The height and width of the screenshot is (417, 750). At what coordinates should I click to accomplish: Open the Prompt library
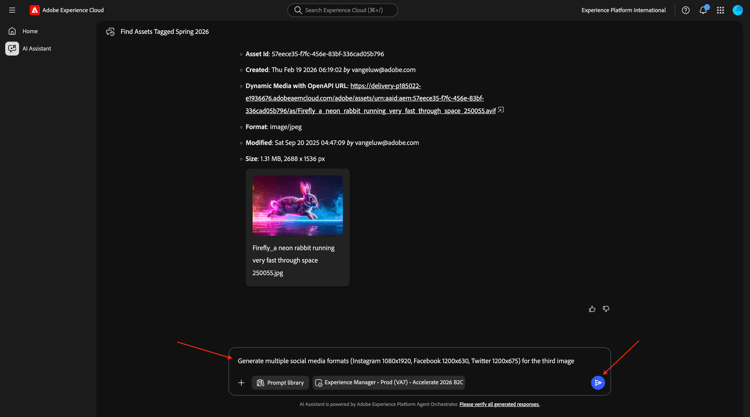click(x=280, y=383)
